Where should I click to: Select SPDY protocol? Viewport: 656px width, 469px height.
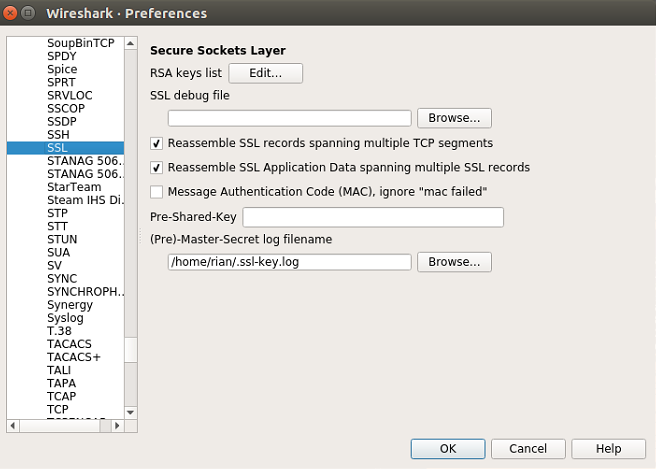62,56
